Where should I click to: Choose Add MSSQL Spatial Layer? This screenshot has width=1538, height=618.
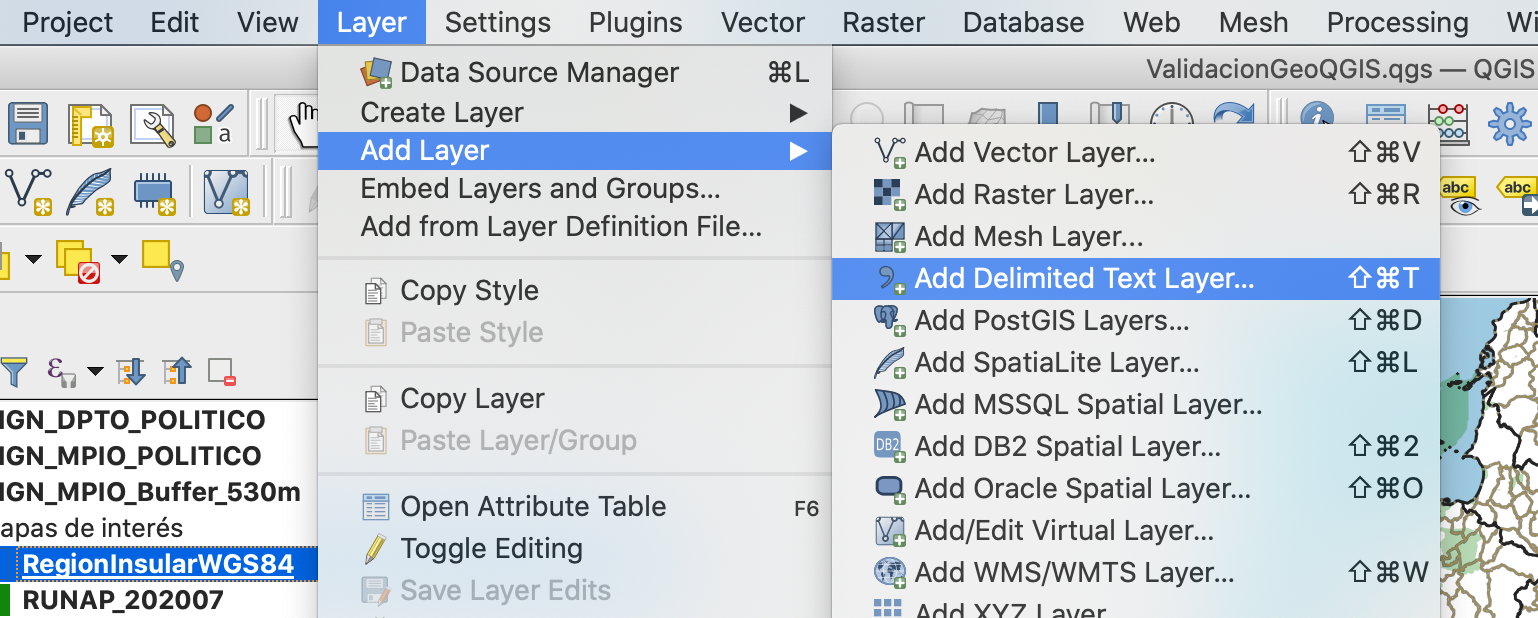1136,405
